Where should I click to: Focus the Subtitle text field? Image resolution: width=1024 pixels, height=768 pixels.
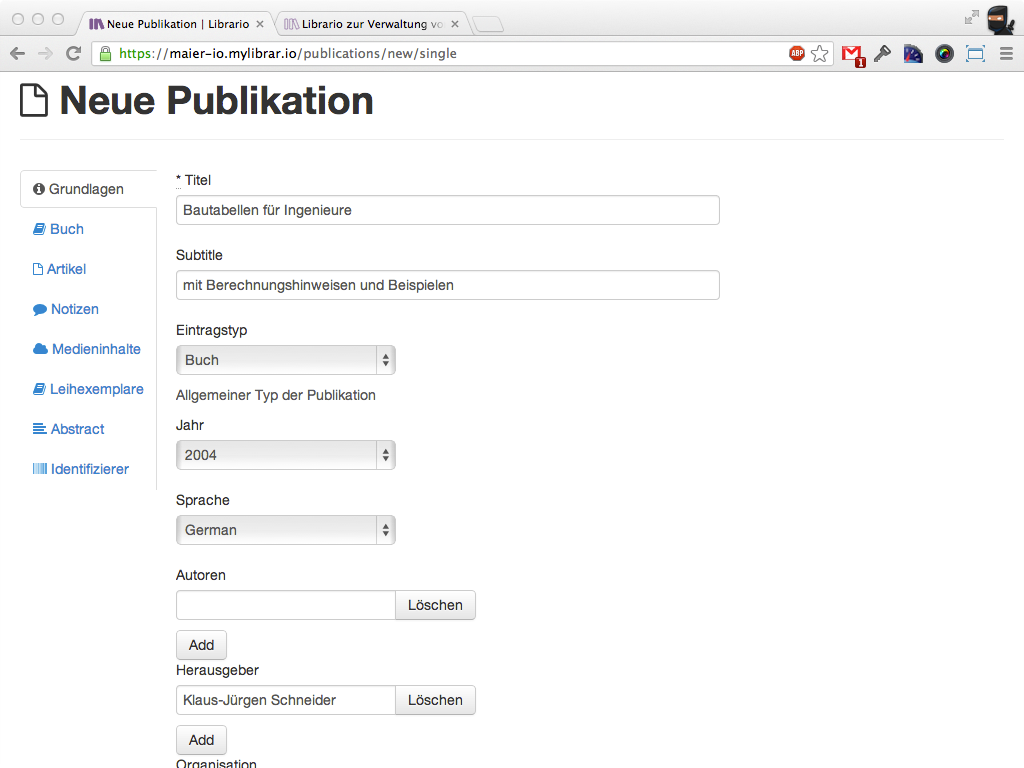447,285
